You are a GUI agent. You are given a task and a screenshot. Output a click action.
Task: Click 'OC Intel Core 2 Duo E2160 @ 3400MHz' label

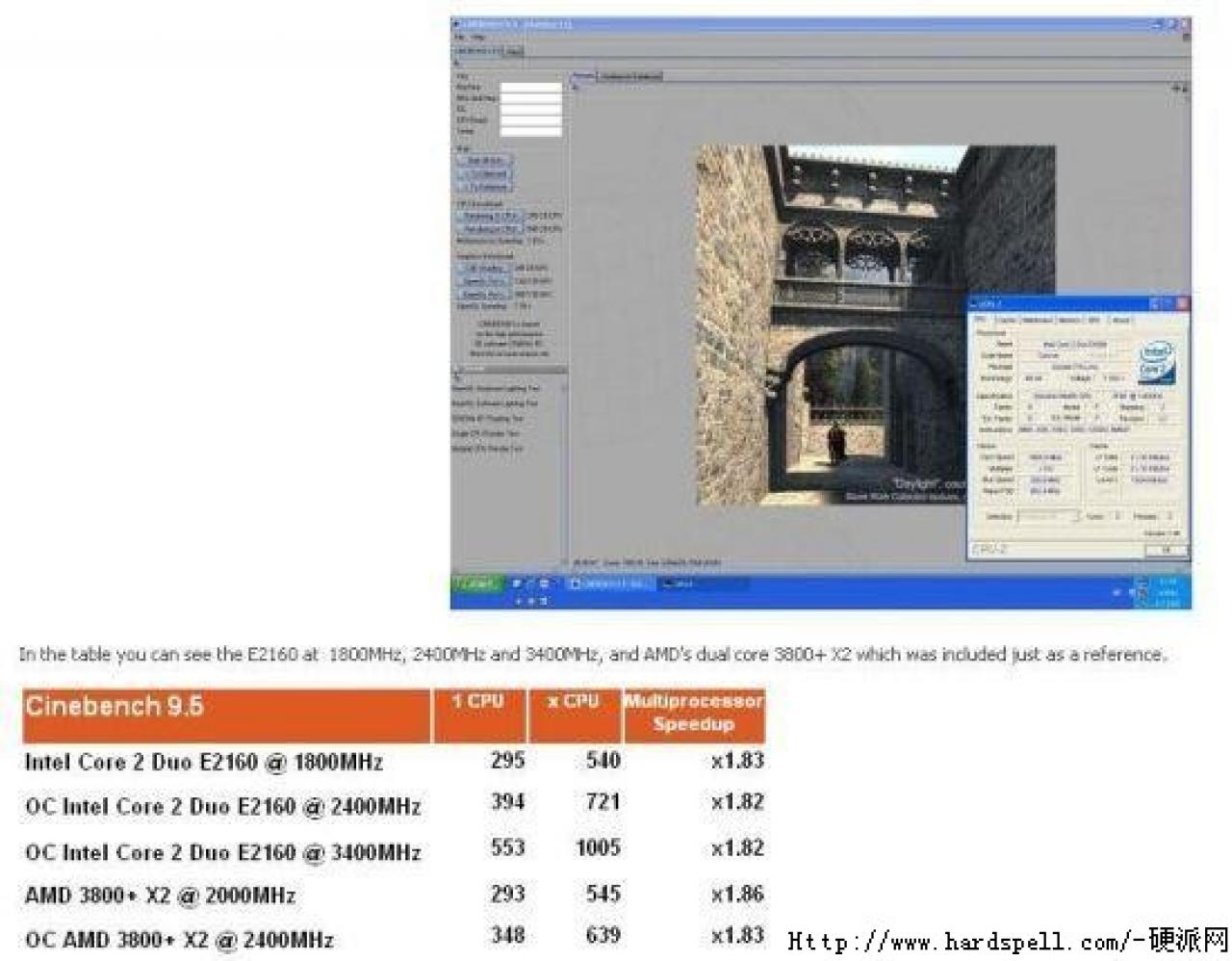click(223, 852)
